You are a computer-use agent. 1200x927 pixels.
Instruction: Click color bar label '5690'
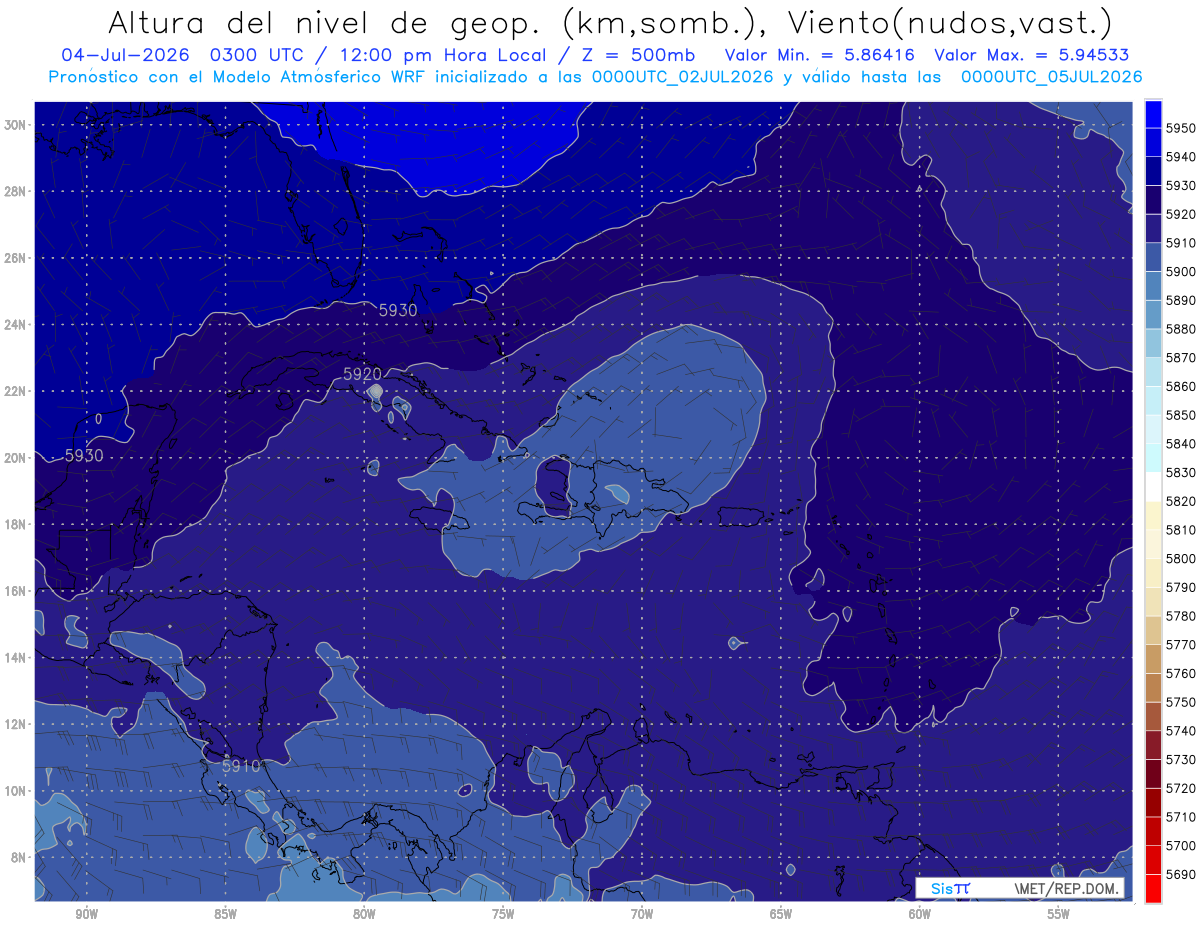coord(1181,874)
